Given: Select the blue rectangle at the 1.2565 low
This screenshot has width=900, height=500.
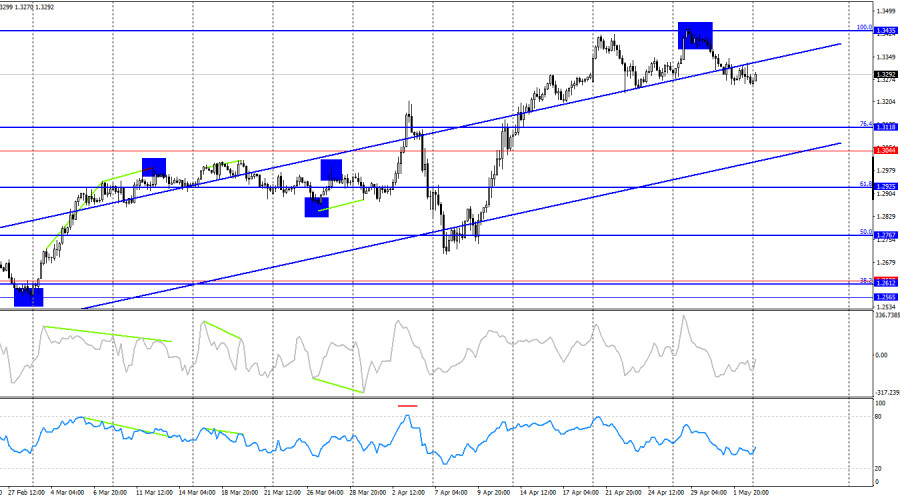Looking at the screenshot, I should coord(29,297).
